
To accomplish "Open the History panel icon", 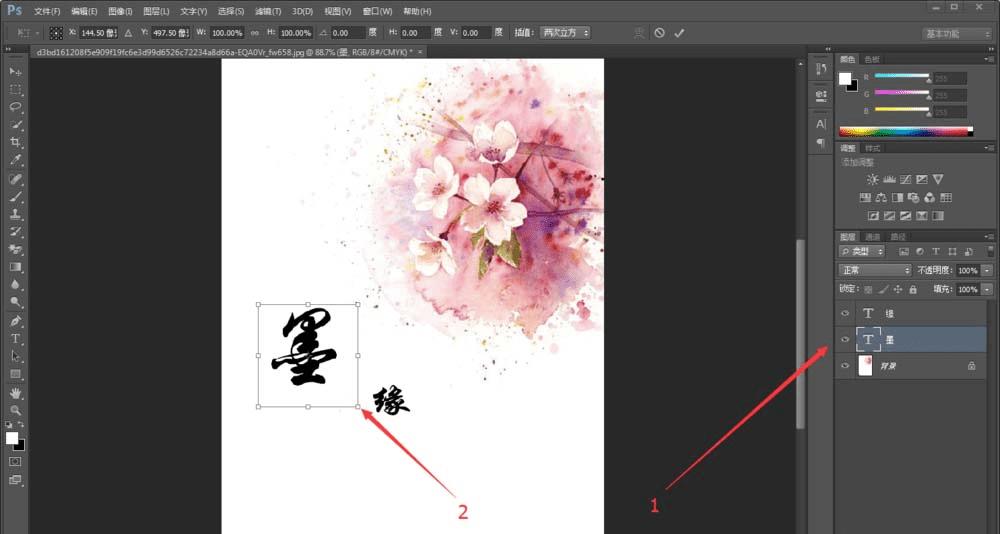I will pyautogui.click(x=821, y=68).
